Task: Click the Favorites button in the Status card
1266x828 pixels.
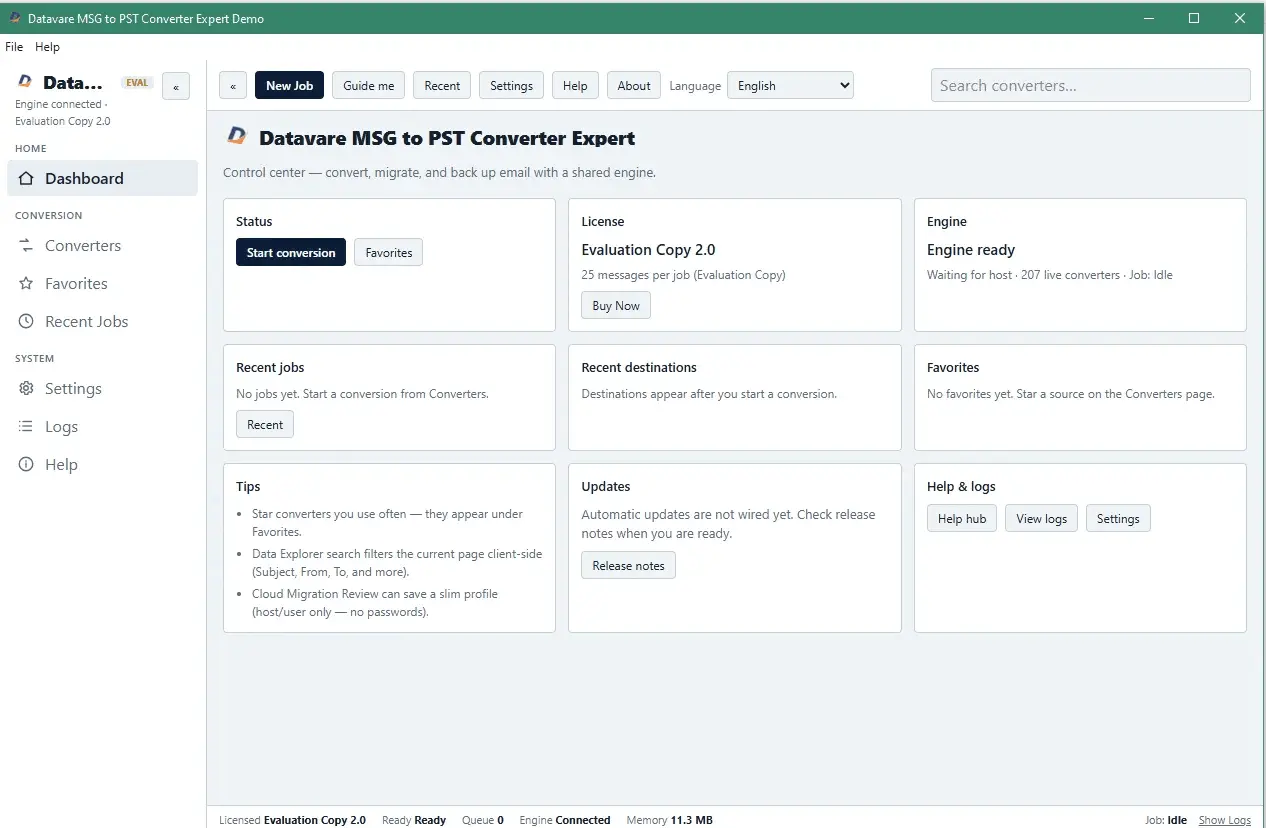Action: click(x=389, y=252)
